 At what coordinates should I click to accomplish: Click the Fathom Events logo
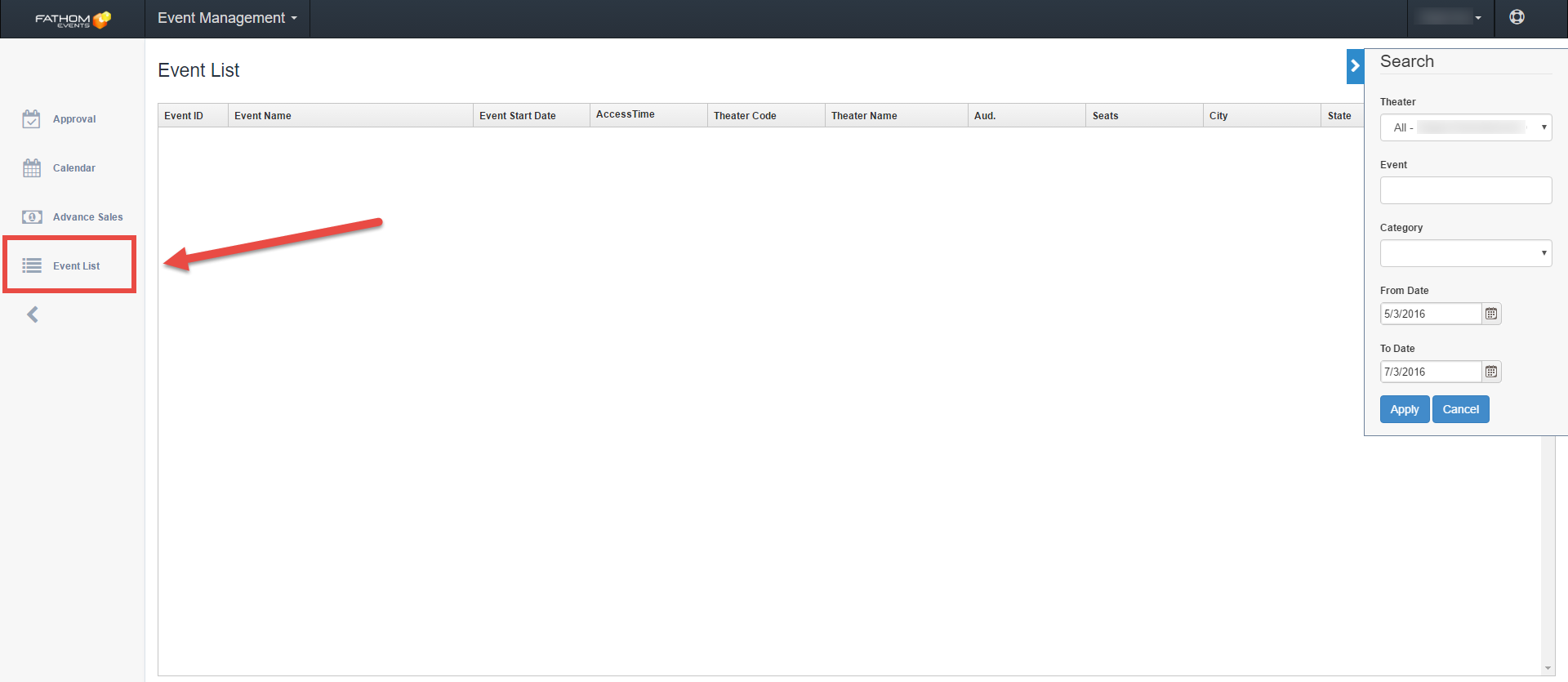pos(72,19)
